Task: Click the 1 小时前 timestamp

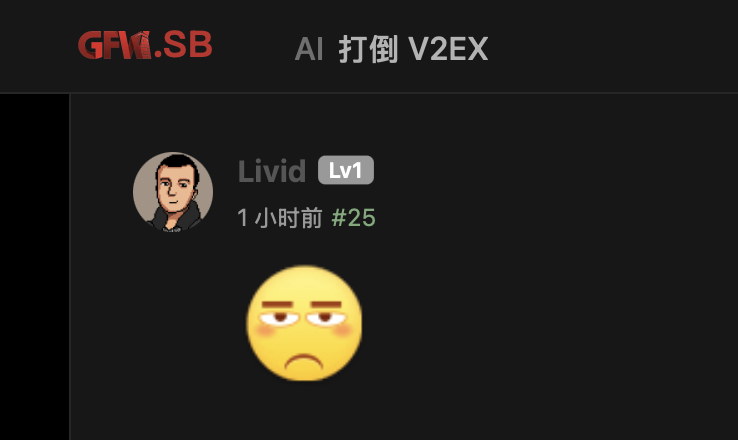Action: point(280,217)
